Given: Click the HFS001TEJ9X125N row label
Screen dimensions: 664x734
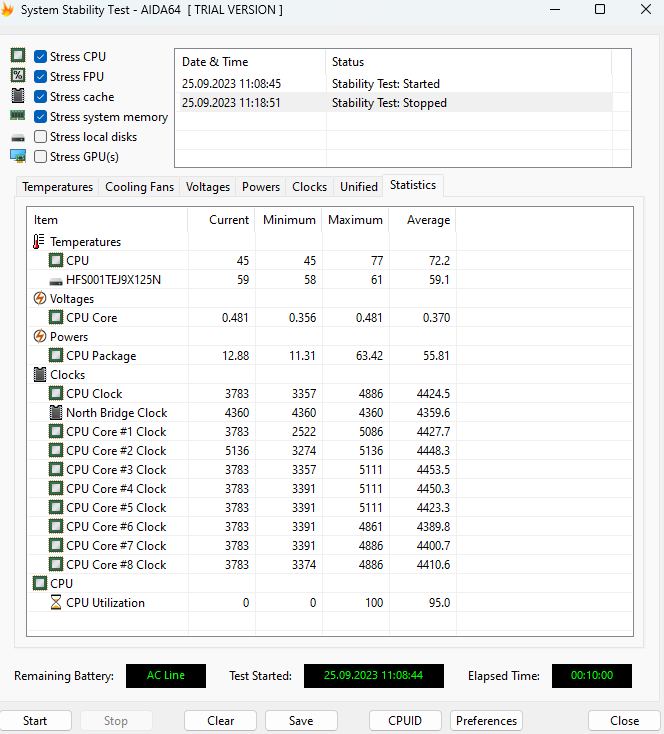Looking at the screenshot, I should tap(113, 279).
